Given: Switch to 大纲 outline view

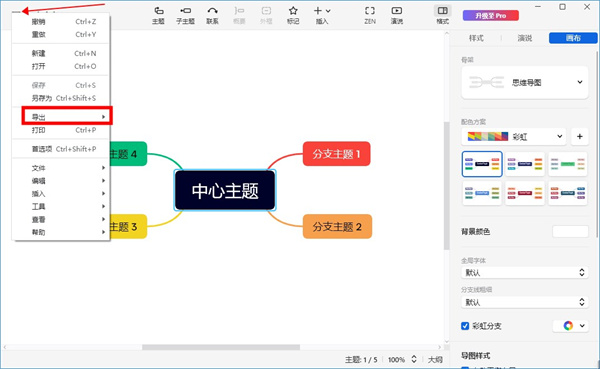Looking at the screenshot, I should click(435, 359).
